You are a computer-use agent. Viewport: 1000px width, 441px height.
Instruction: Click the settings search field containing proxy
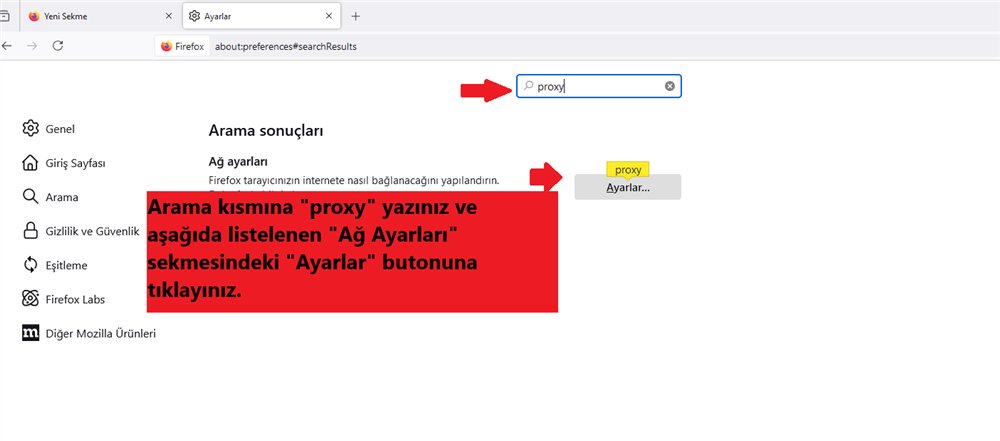pyautogui.click(x=599, y=86)
